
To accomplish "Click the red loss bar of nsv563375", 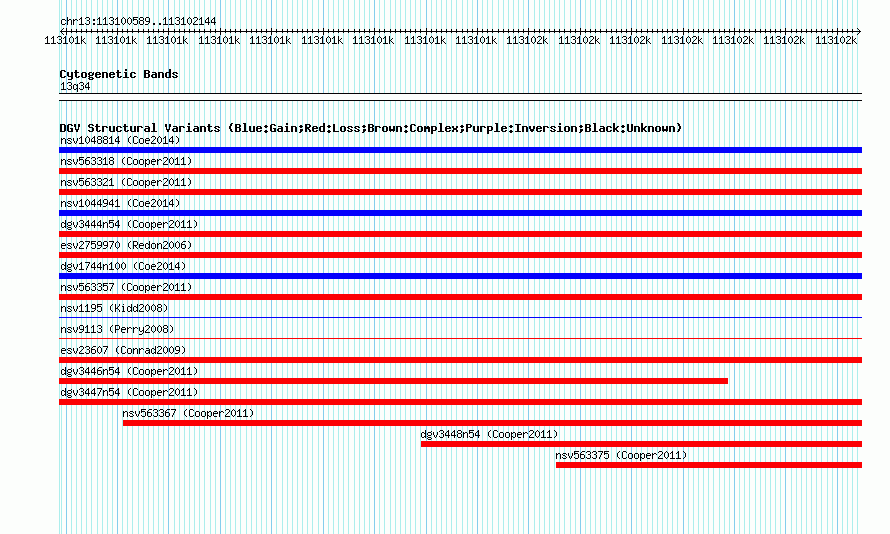I will click(709, 465).
